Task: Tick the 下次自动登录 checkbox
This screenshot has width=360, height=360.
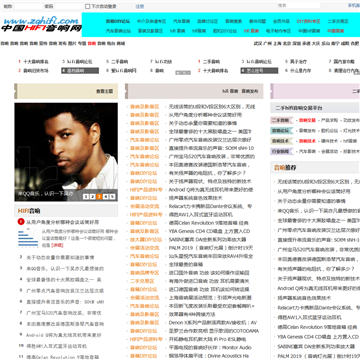Action: (88, 6)
